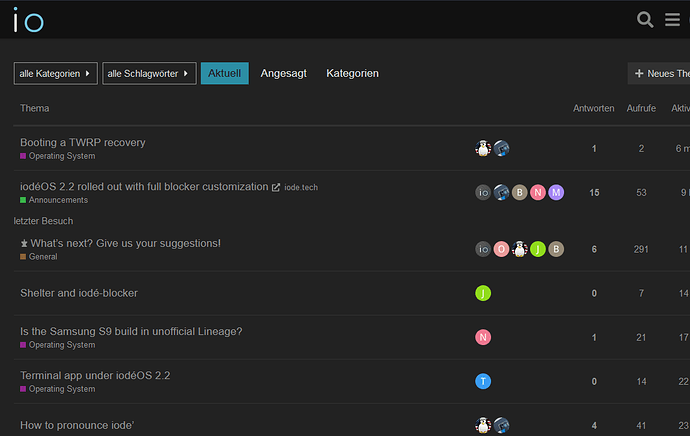Screen dimensions: 690x436
Task: Click io avatar in iodéOS 2.2 row
Action: coord(483,192)
